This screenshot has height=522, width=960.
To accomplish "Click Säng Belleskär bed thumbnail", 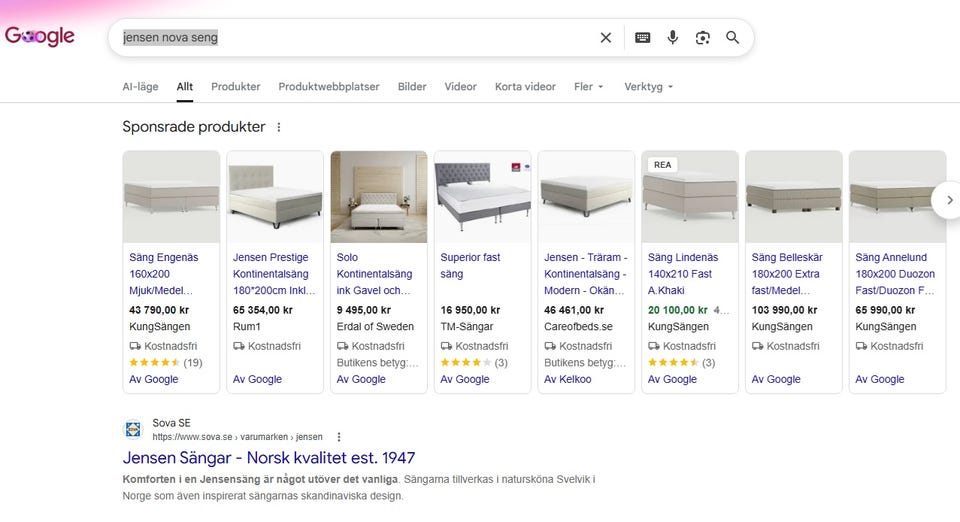I will (x=794, y=196).
